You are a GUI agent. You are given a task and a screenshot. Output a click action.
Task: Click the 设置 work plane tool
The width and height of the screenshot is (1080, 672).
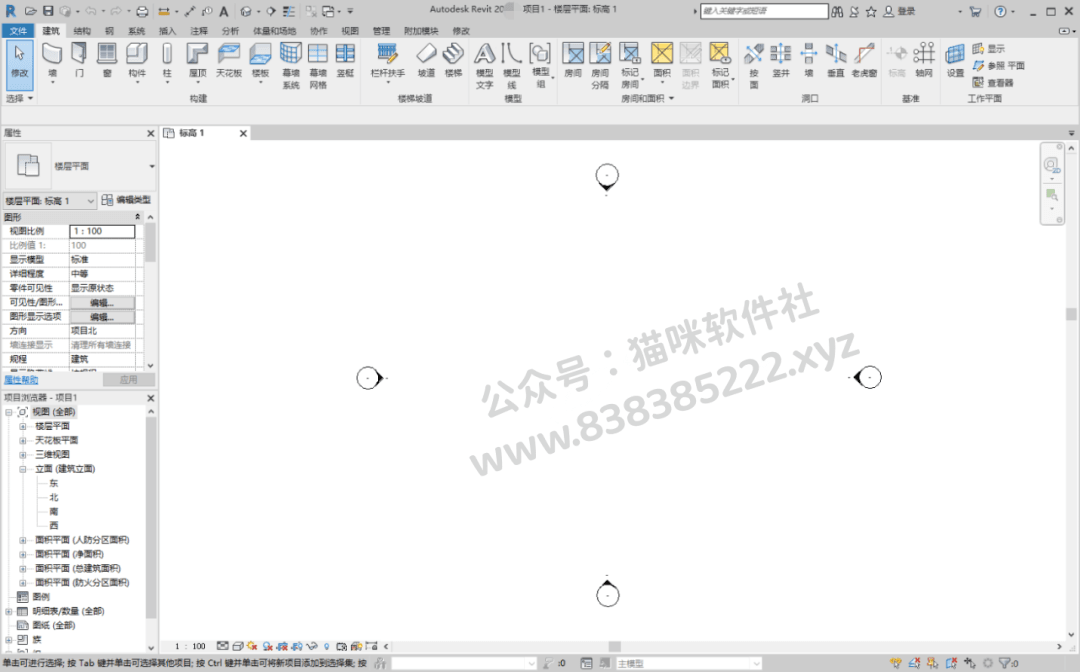point(955,61)
